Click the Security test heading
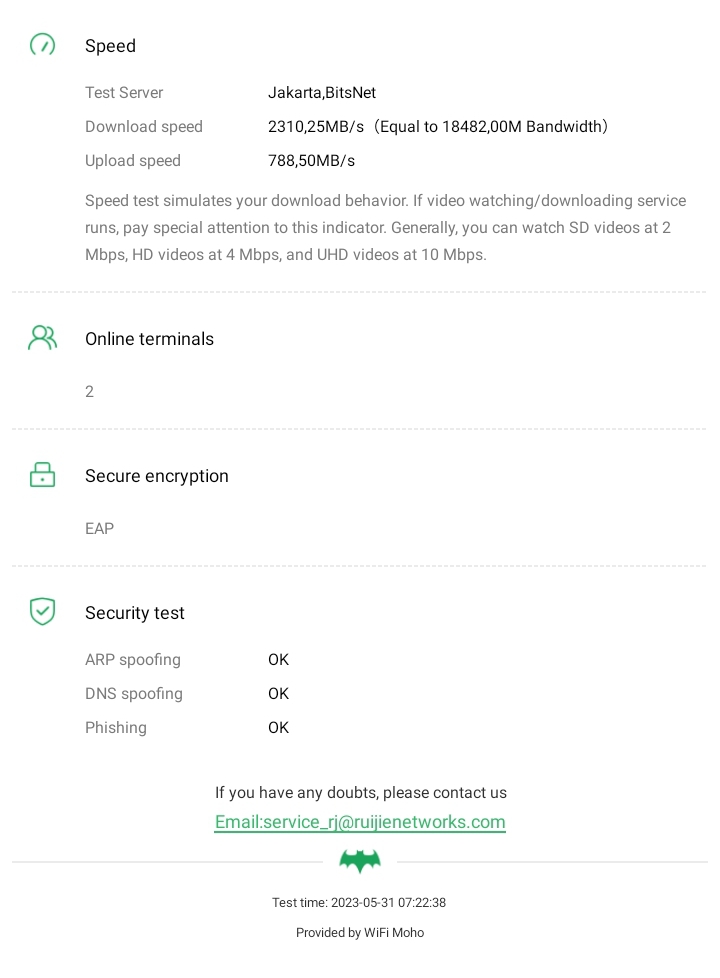Screen dimensions: 720x978 click(x=134, y=613)
